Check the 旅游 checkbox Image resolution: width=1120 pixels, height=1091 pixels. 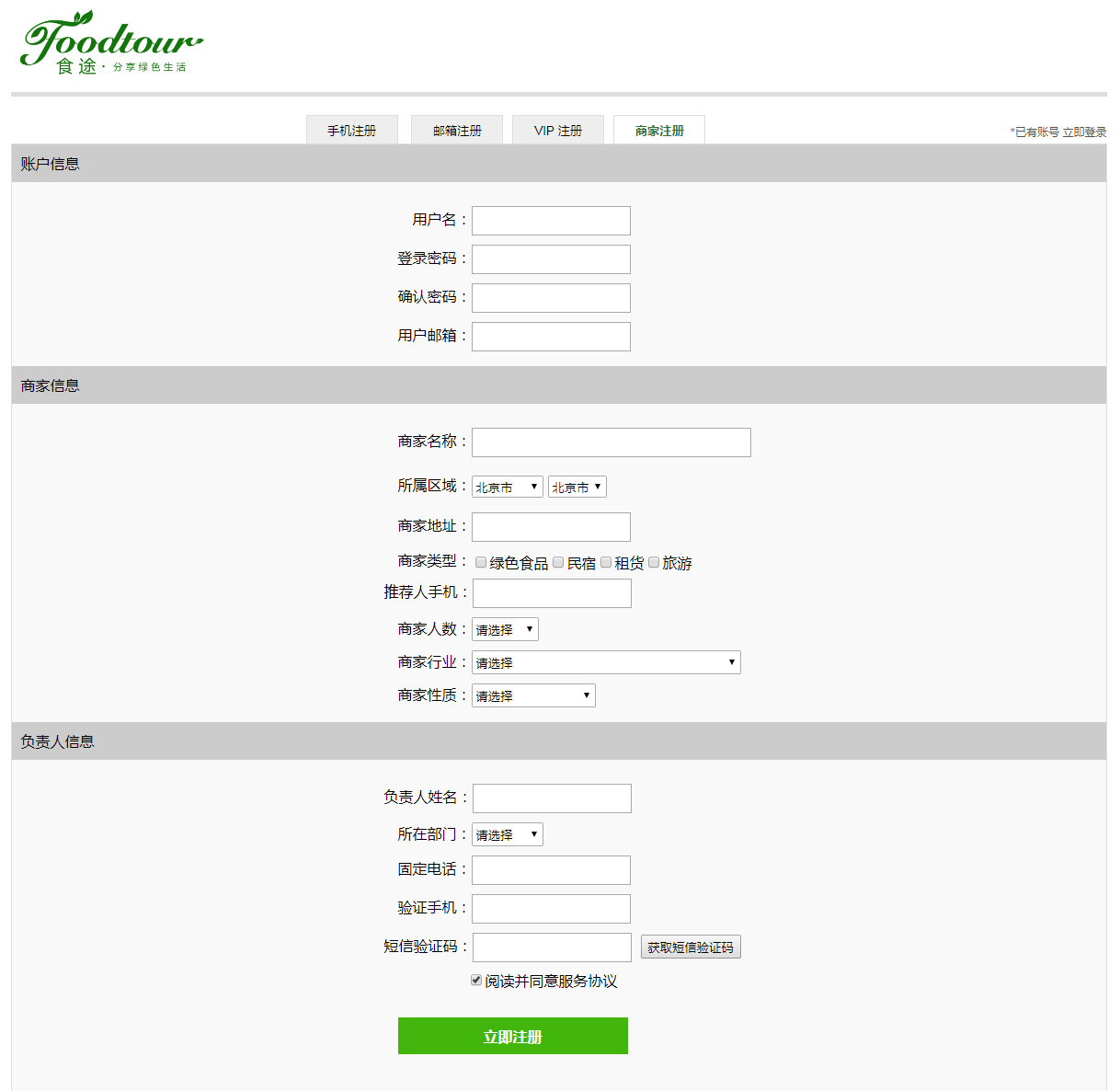(x=654, y=562)
